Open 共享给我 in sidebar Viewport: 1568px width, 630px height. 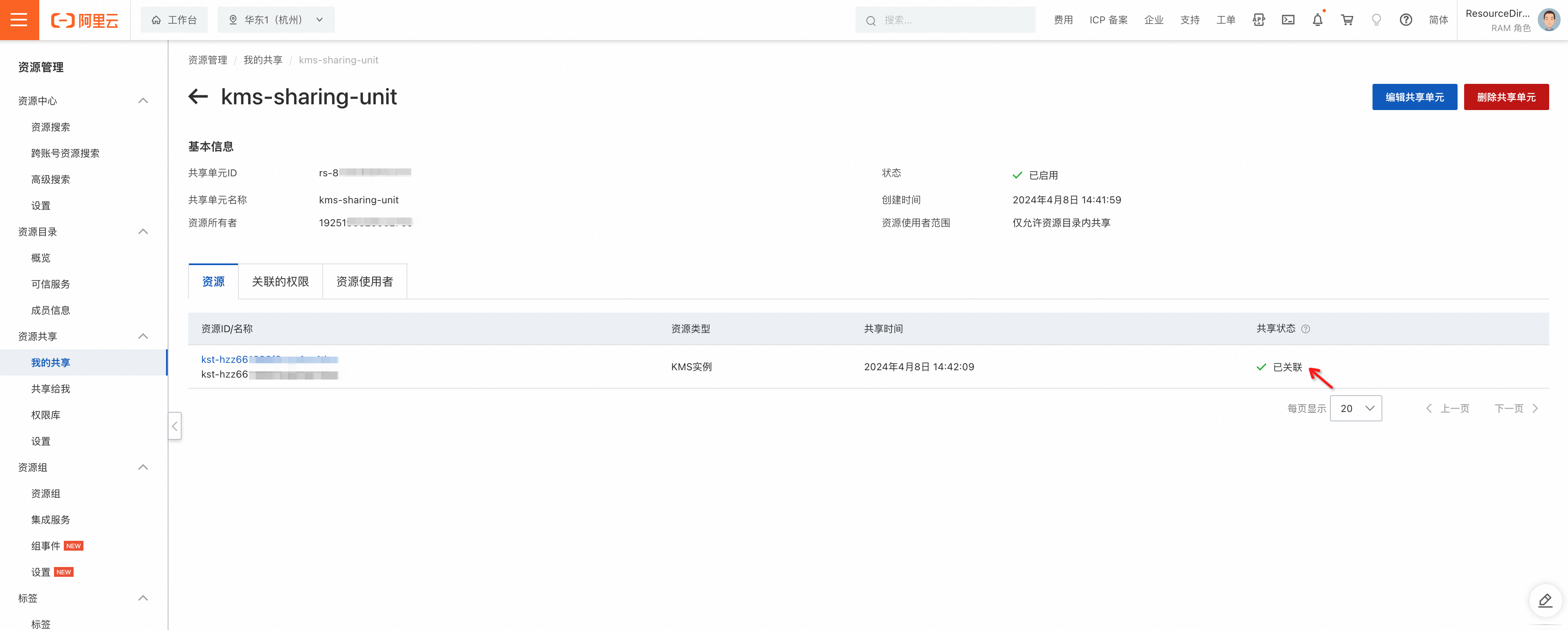coord(51,389)
